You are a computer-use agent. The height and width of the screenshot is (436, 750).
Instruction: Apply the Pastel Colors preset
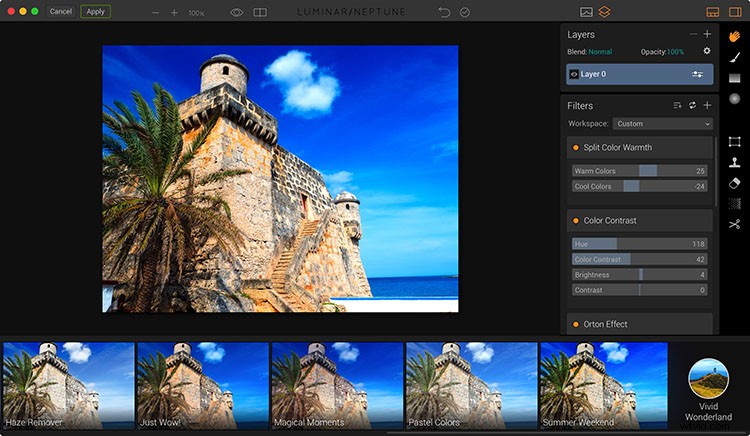[472, 385]
